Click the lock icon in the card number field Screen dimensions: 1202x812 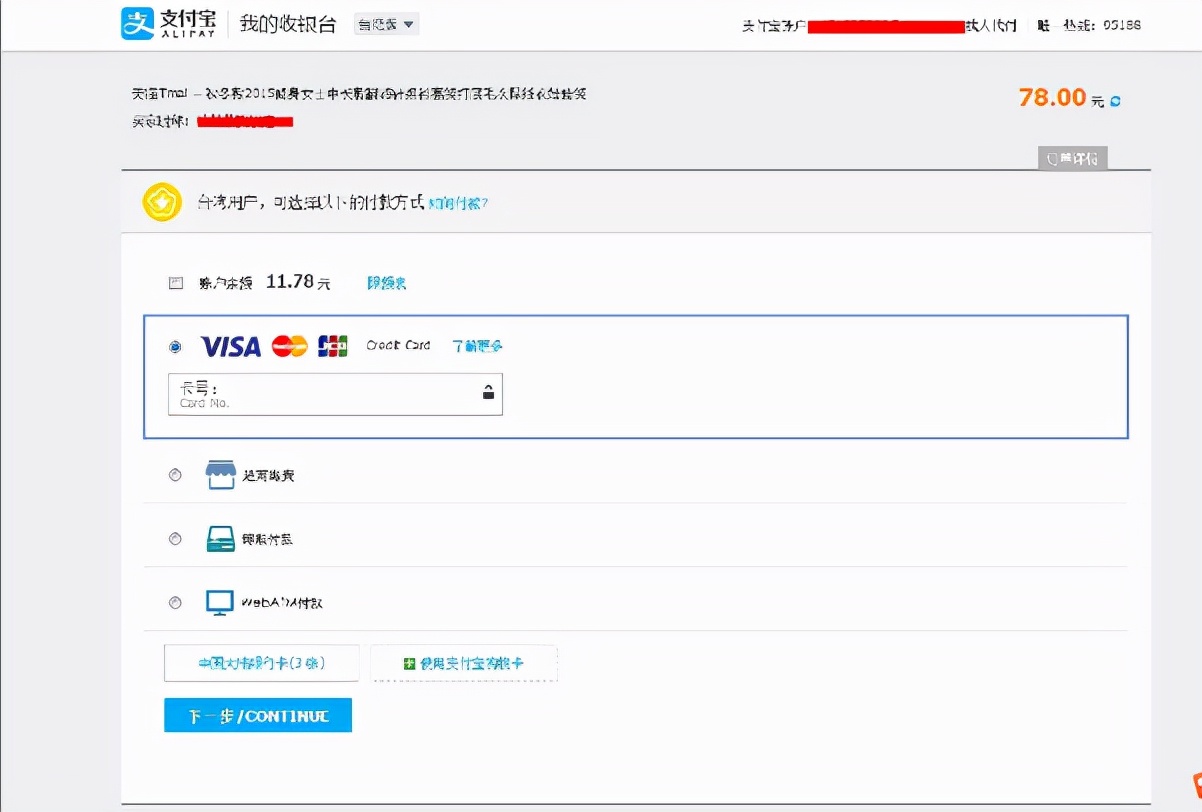(488, 393)
